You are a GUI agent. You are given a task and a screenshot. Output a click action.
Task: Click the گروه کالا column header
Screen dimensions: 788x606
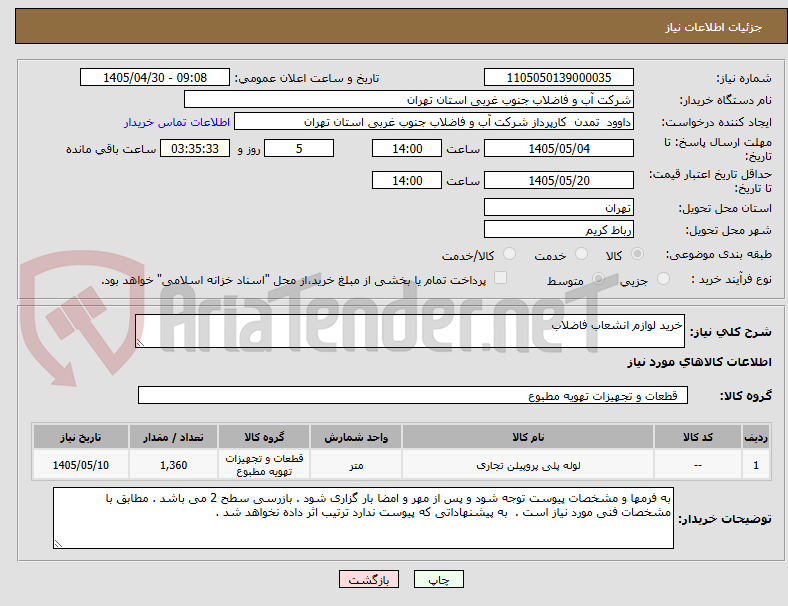(264, 437)
